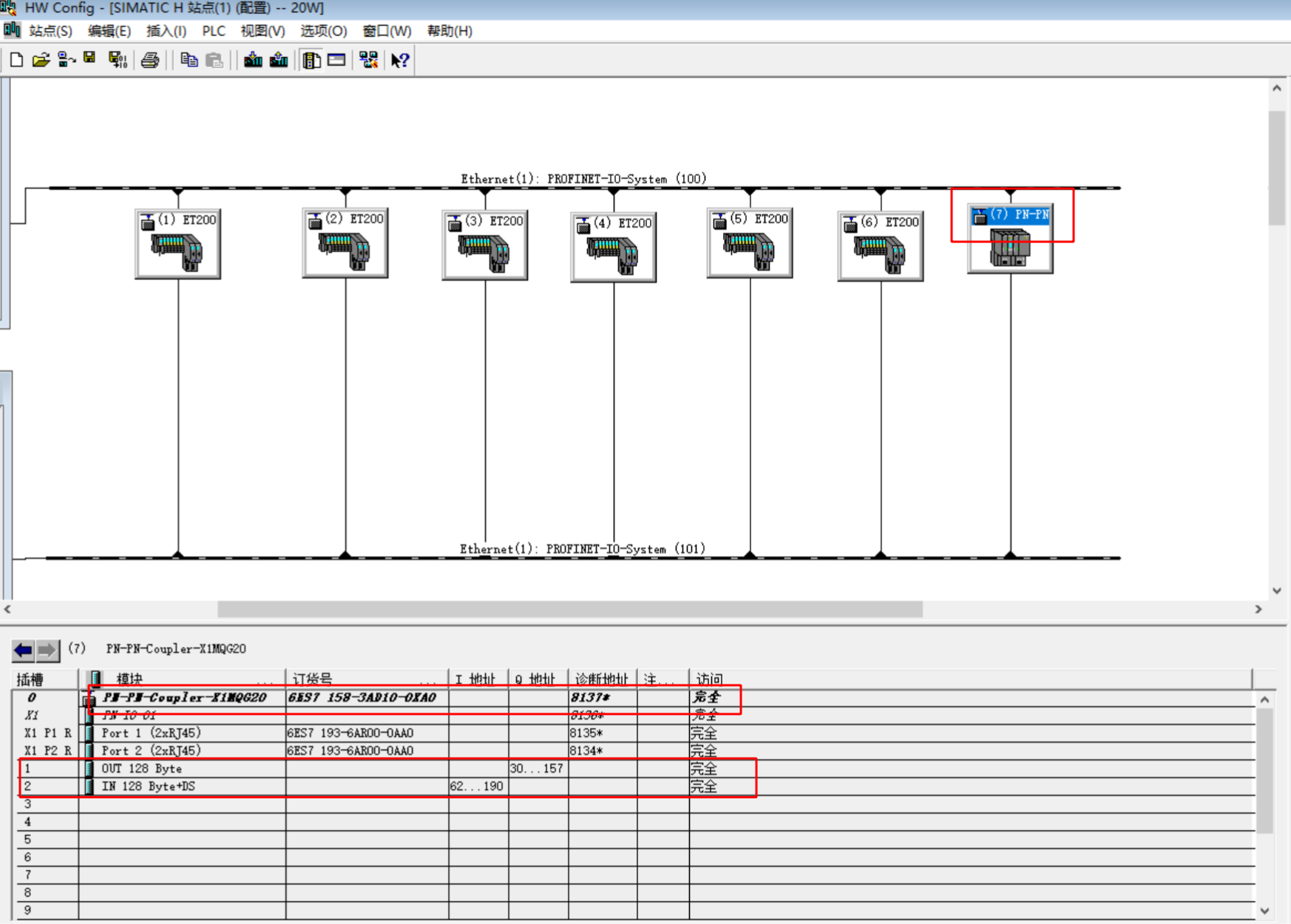This screenshot has height=924, width=1291.
Task: Open the 插入(I) menu
Action: 166,31
